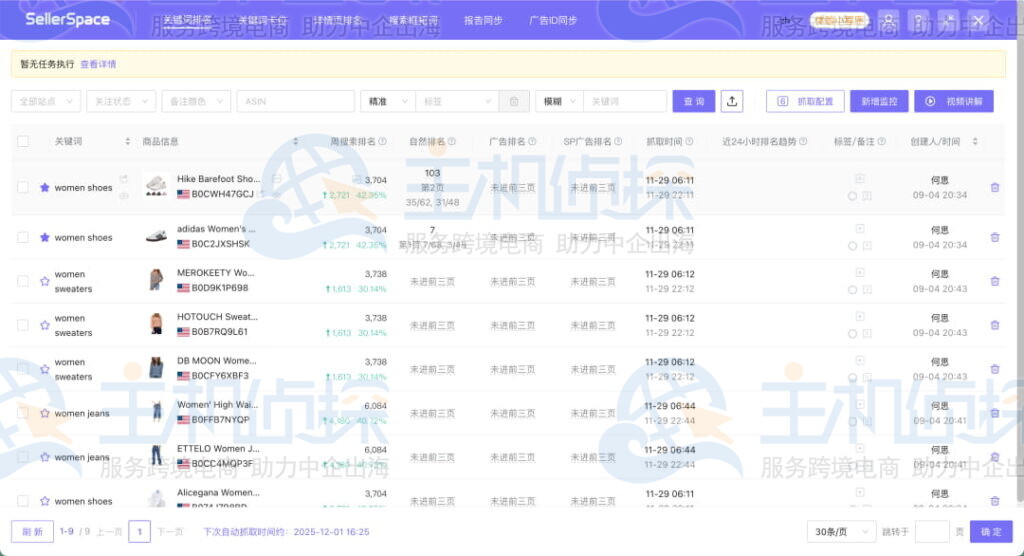Add tag plus icon in Hike Barefoot row
This screenshot has width=1024, height=556.
point(860,178)
